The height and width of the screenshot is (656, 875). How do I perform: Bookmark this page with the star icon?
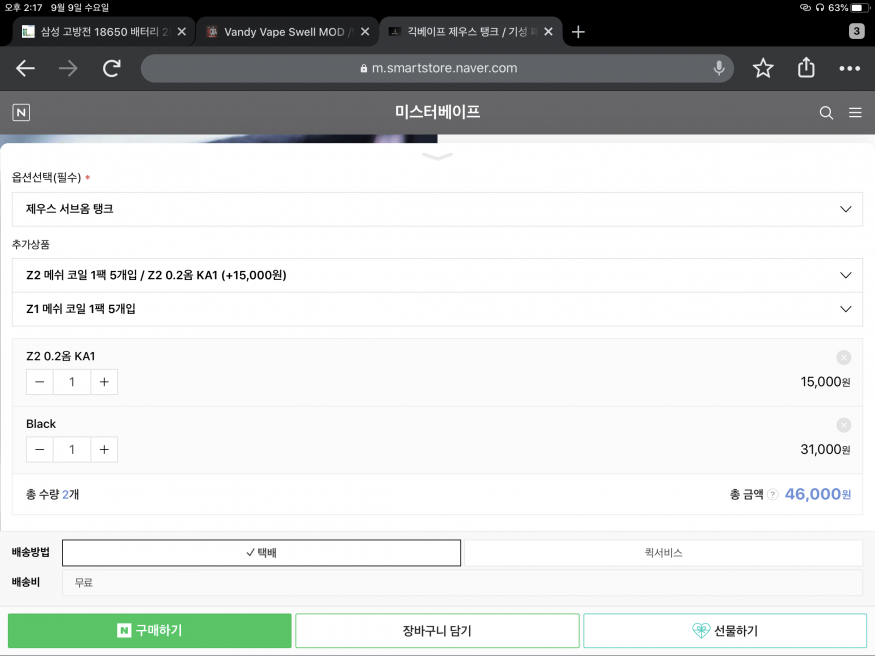pos(763,68)
